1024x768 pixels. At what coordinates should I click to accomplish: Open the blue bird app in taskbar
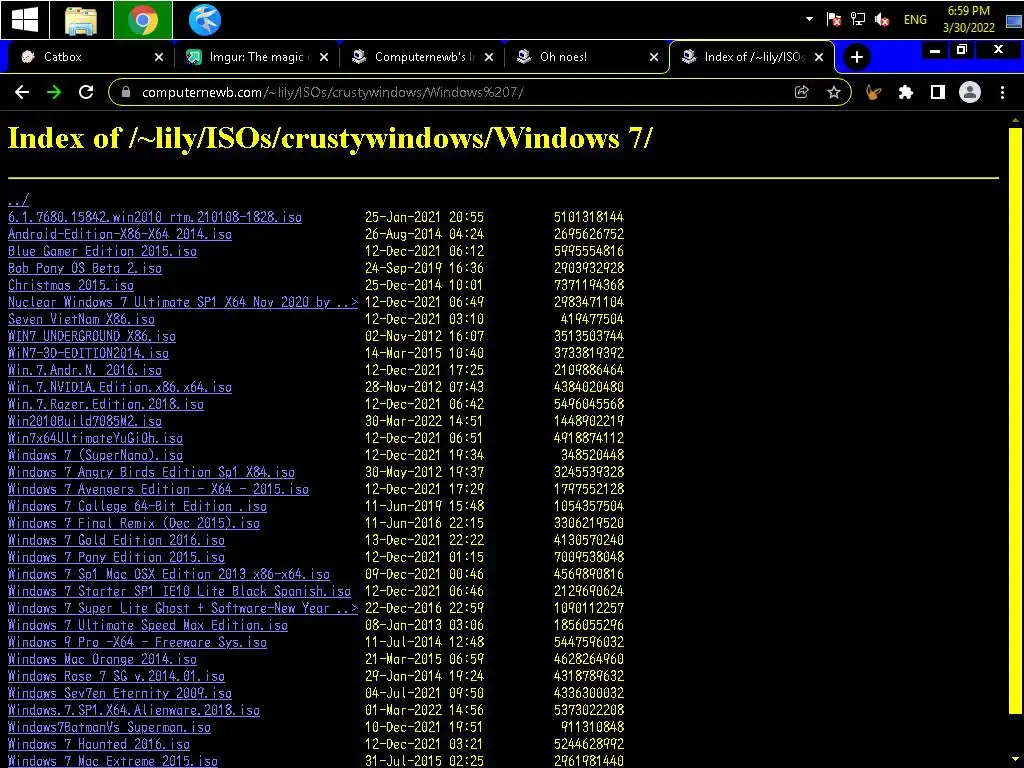click(x=204, y=20)
